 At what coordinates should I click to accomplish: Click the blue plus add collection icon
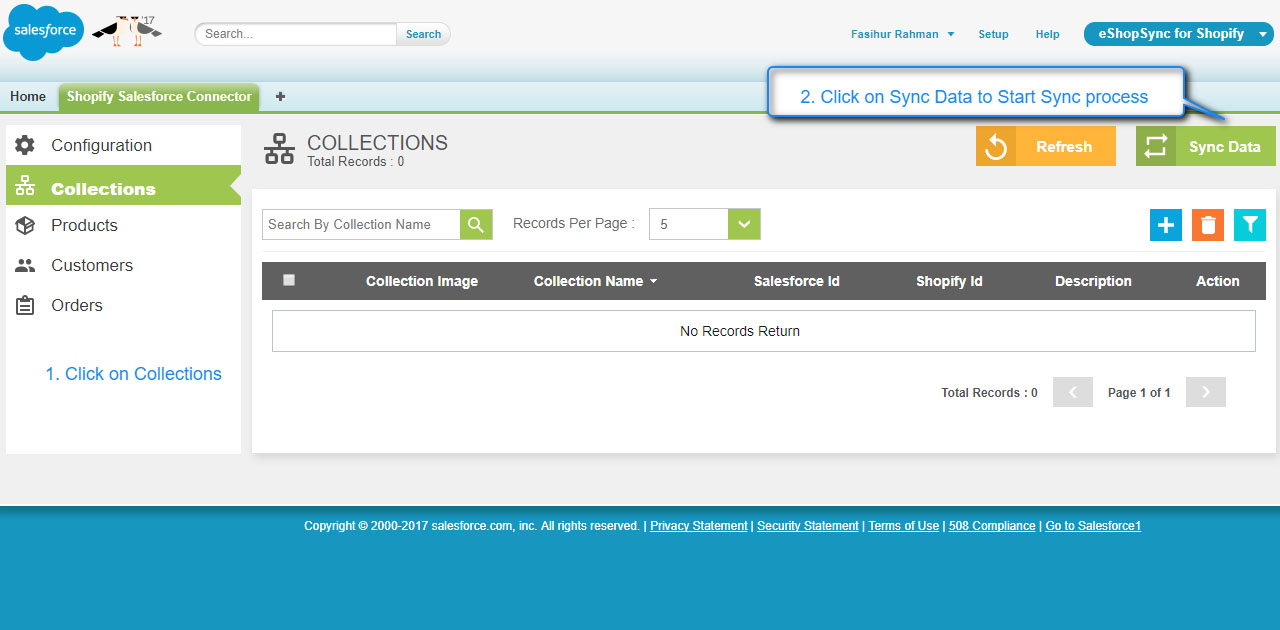[1165, 225]
